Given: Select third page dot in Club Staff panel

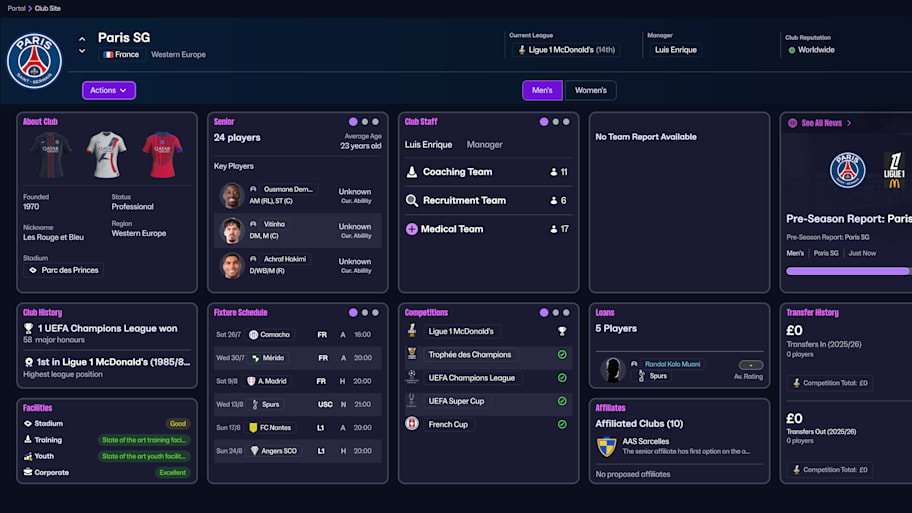Looking at the screenshot, I should point(566,122).
